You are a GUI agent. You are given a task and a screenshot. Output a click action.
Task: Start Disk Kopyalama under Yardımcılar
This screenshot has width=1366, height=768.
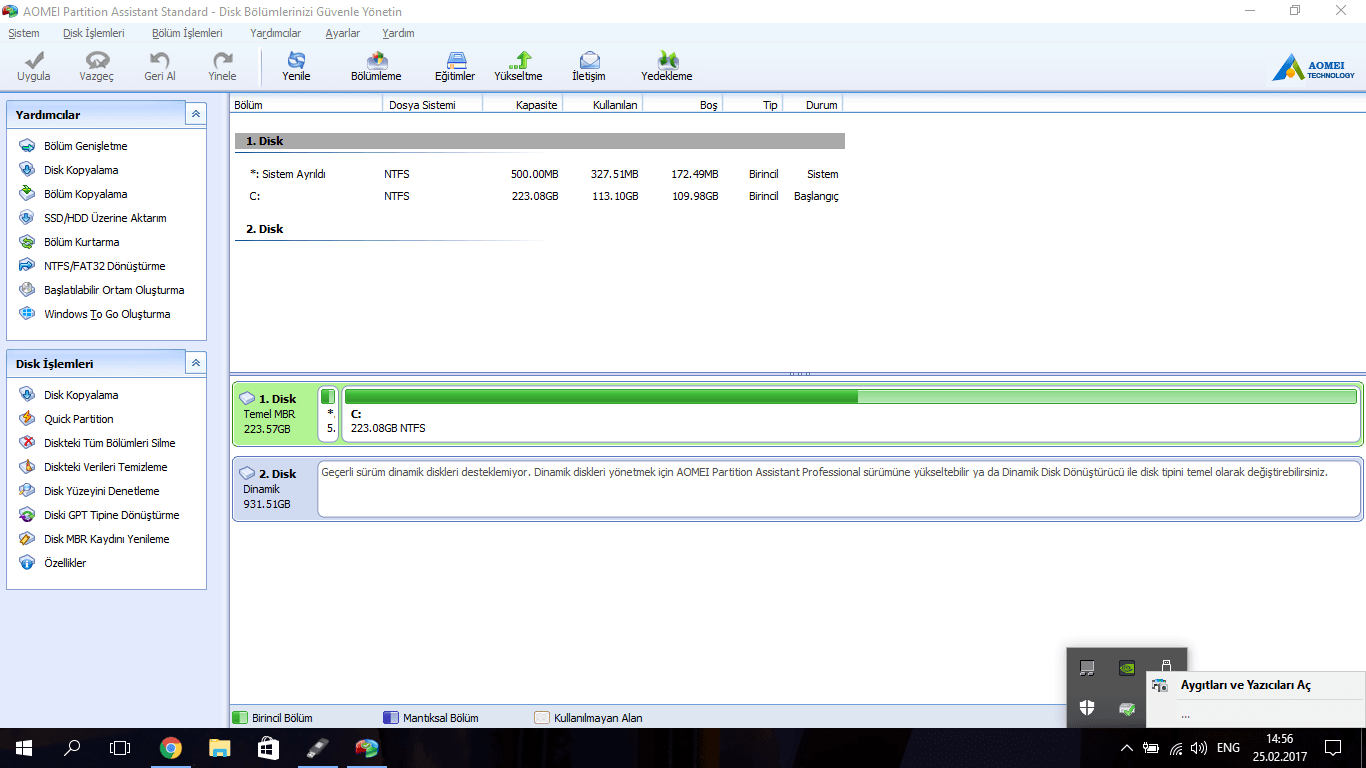click(81, 170)
